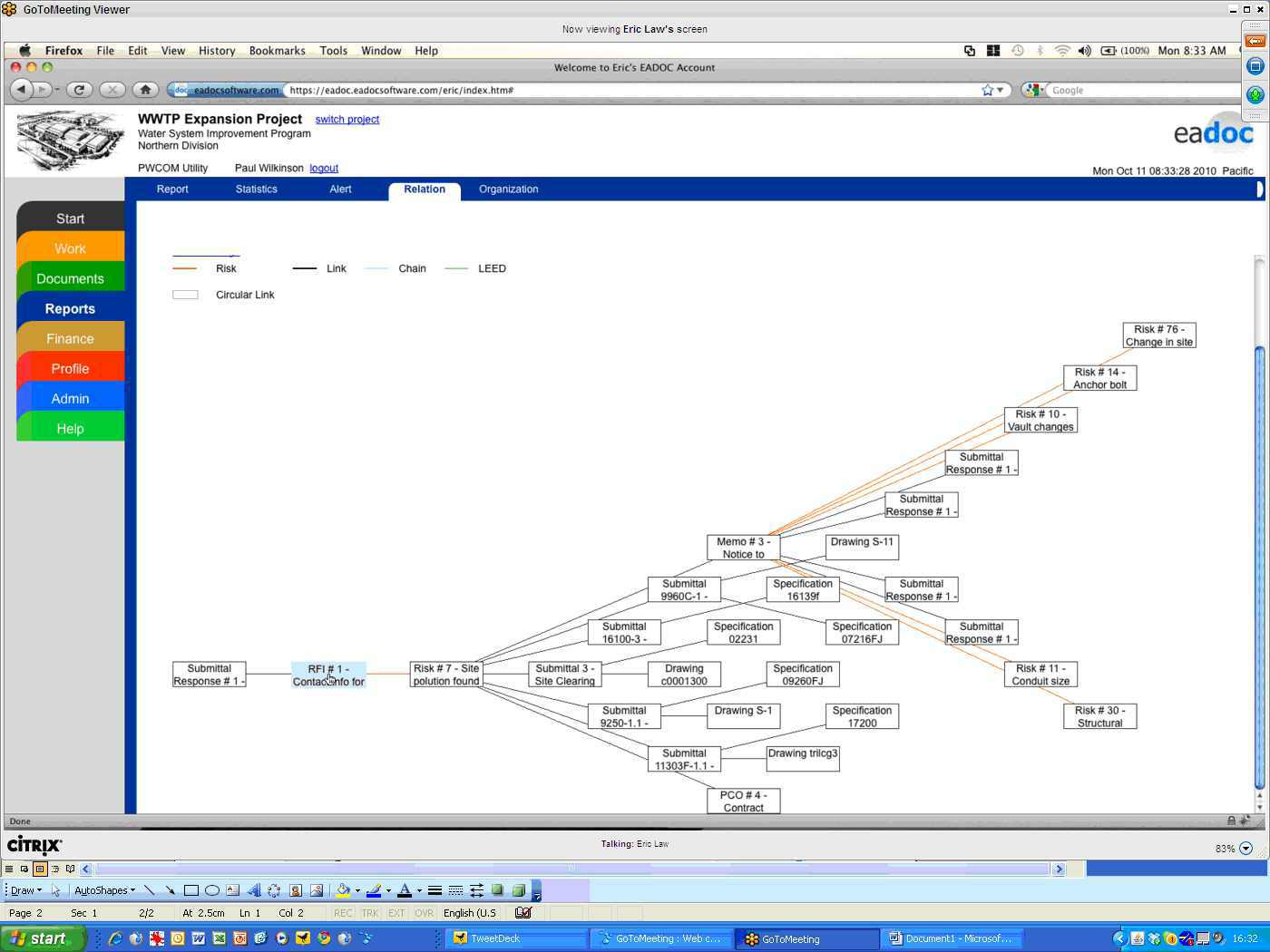
Task: Select the Oval tool in the Draw toolbar
Action: pos(212,890)
